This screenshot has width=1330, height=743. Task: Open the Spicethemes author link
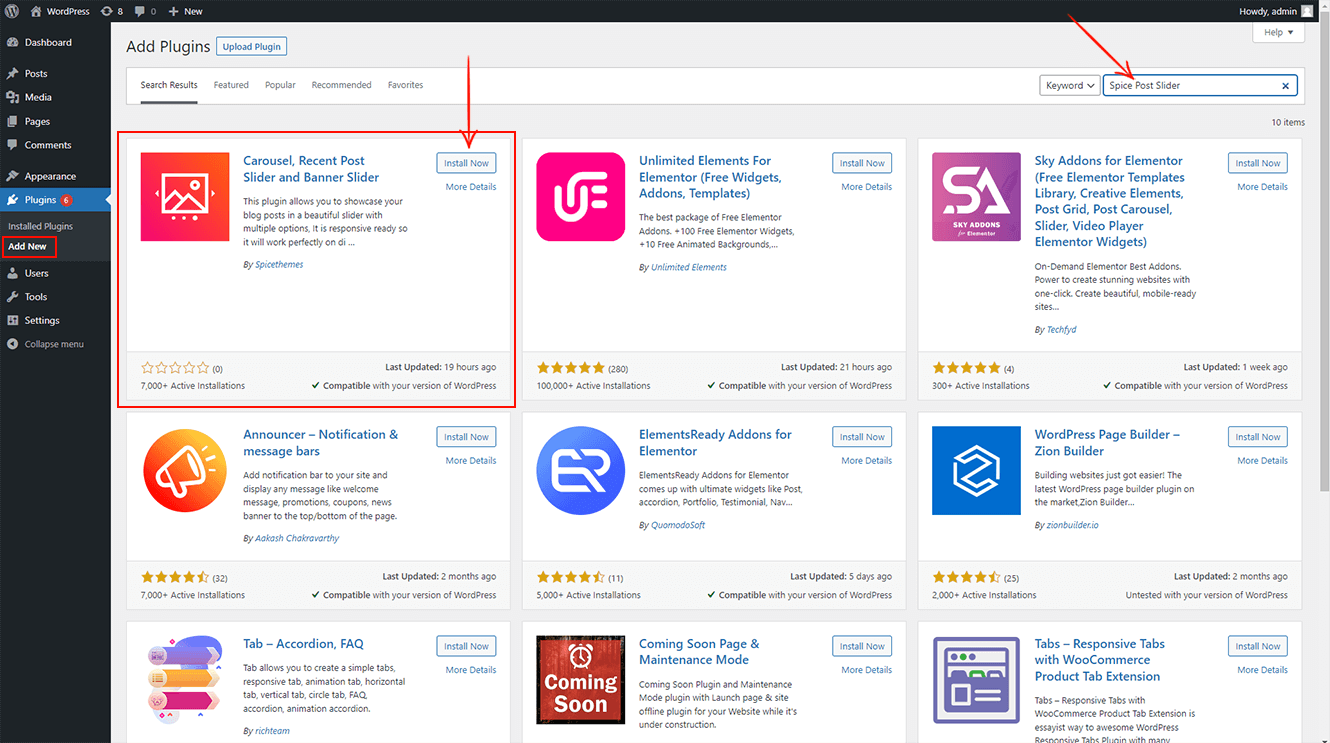click(279, 265)
